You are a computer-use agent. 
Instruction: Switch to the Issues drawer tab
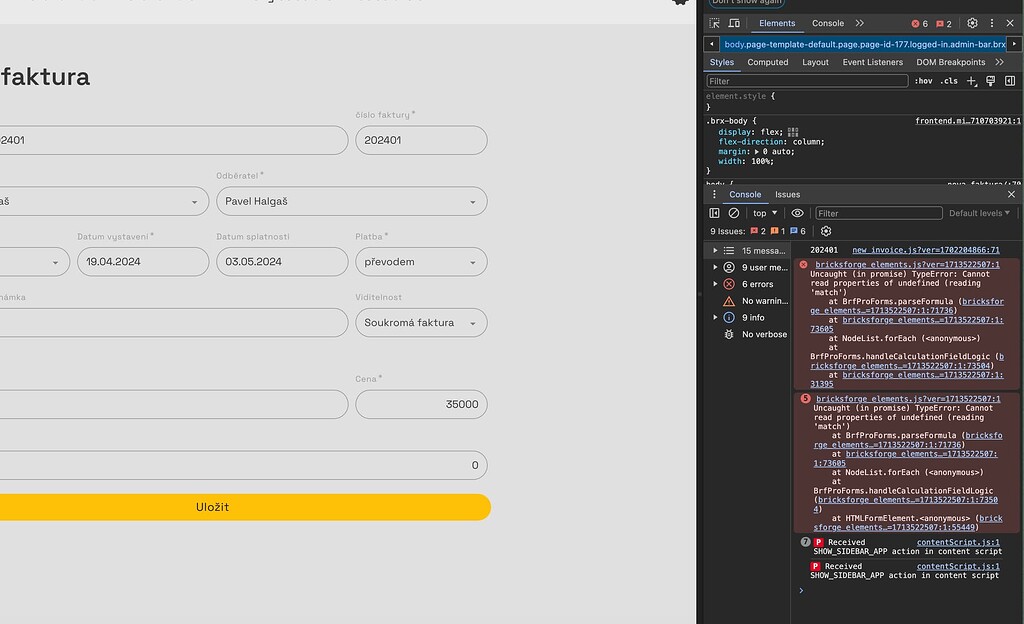(787, 194)
